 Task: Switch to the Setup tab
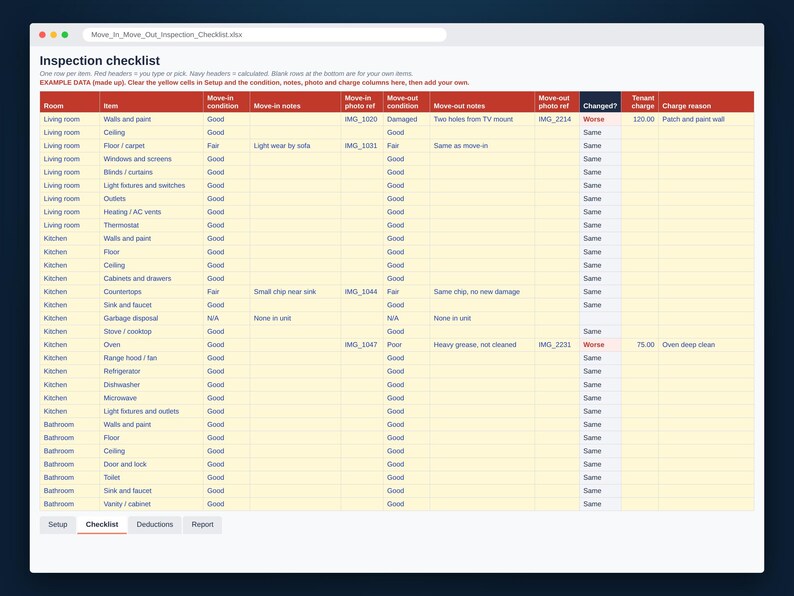[x=58, y=525]
